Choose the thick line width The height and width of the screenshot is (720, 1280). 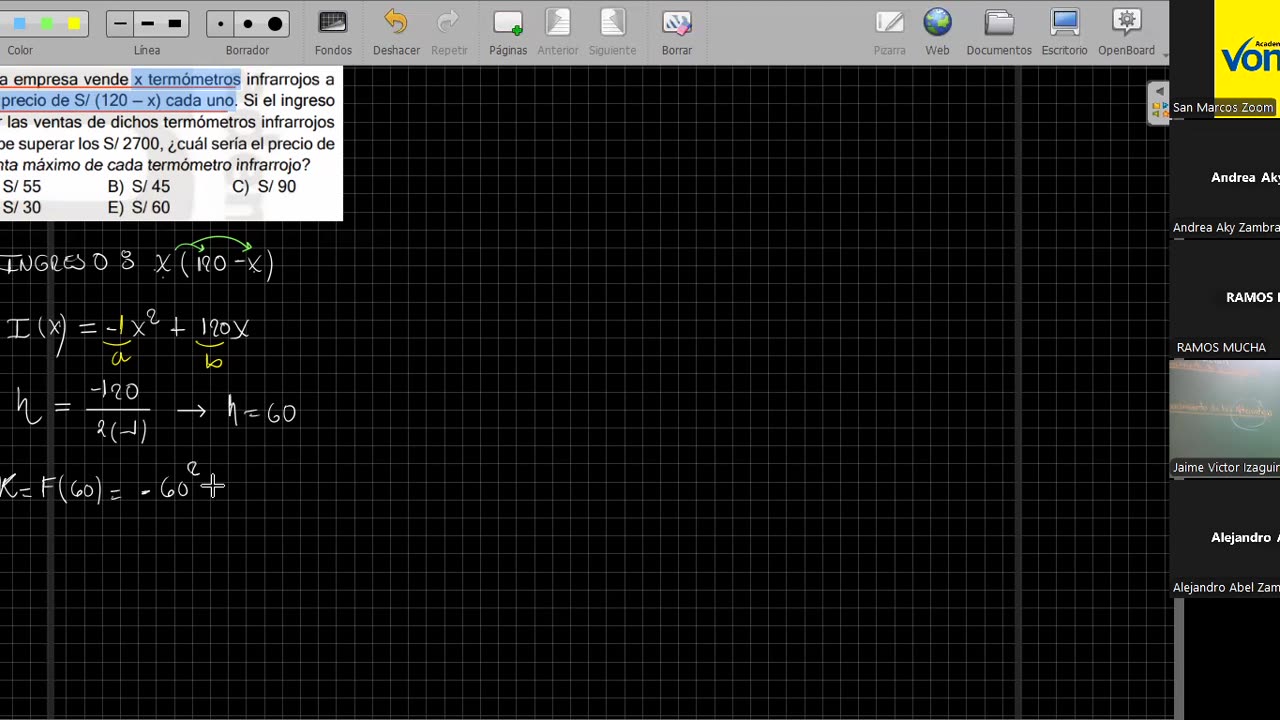(174, 23)
